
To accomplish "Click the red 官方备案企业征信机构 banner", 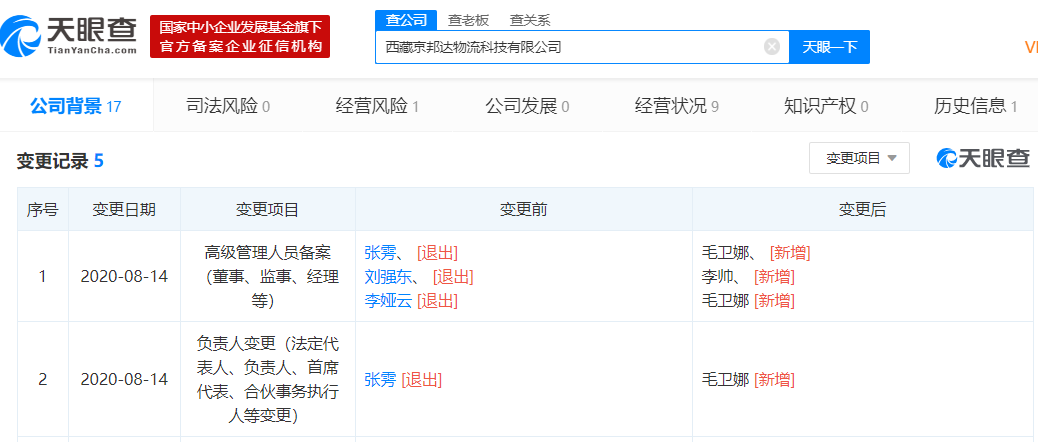I will [x=240, y=37].
